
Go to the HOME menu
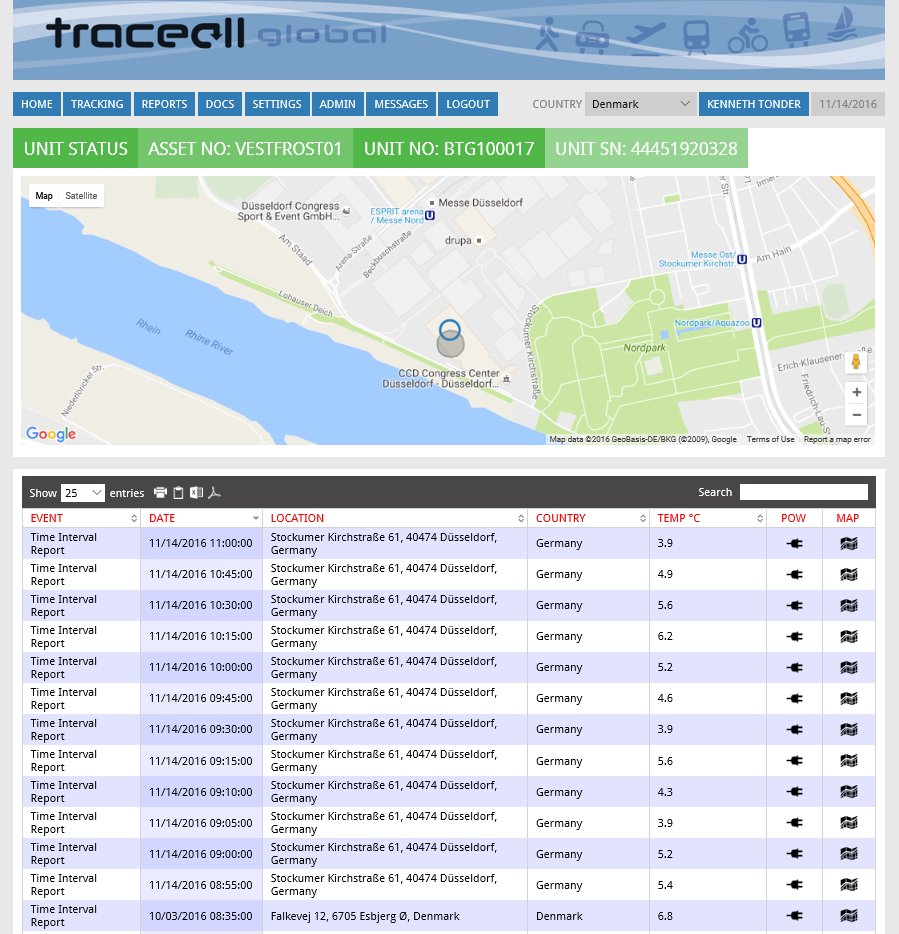37,104
